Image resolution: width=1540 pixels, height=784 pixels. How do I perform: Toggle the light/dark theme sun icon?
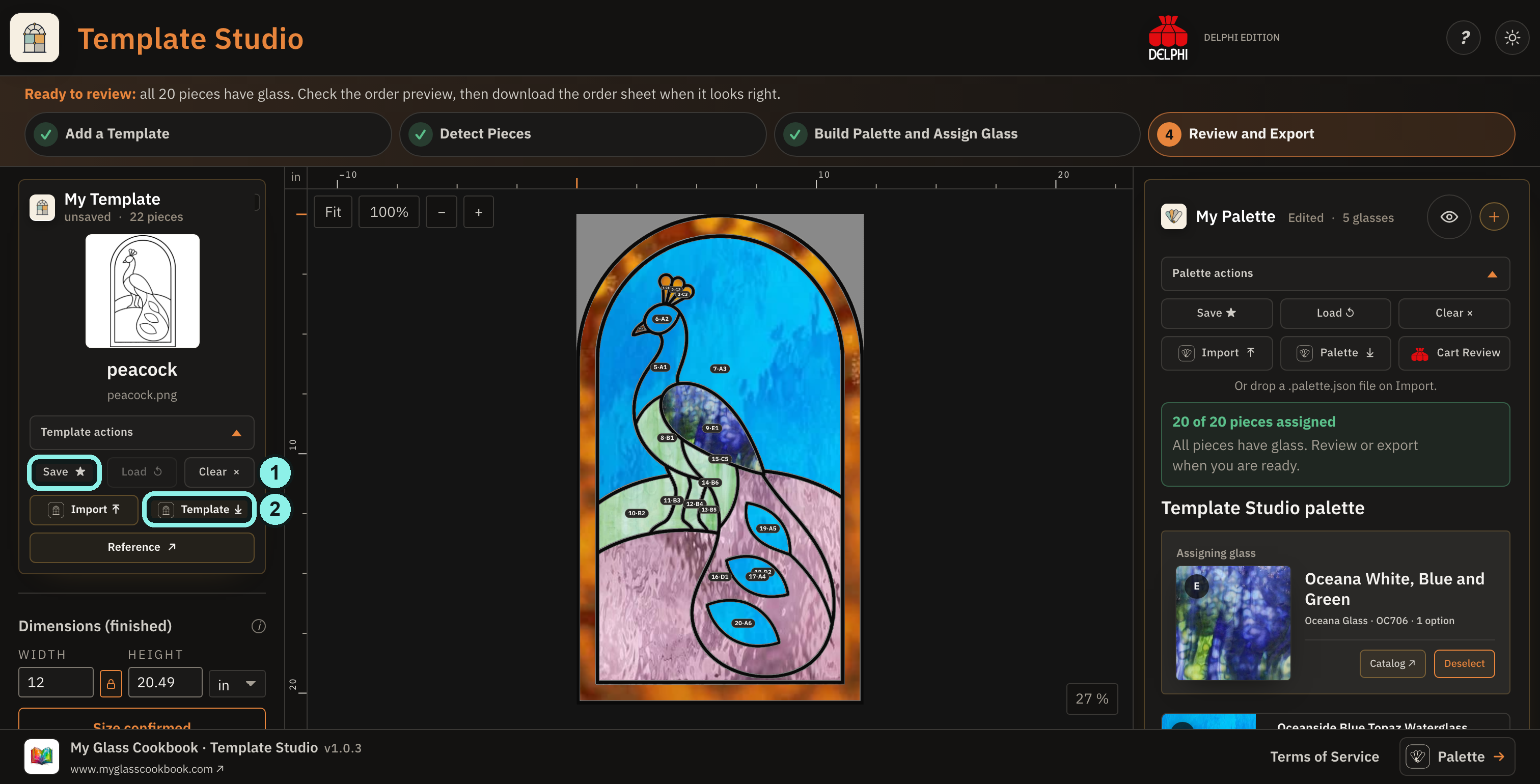click(1512, 38)
